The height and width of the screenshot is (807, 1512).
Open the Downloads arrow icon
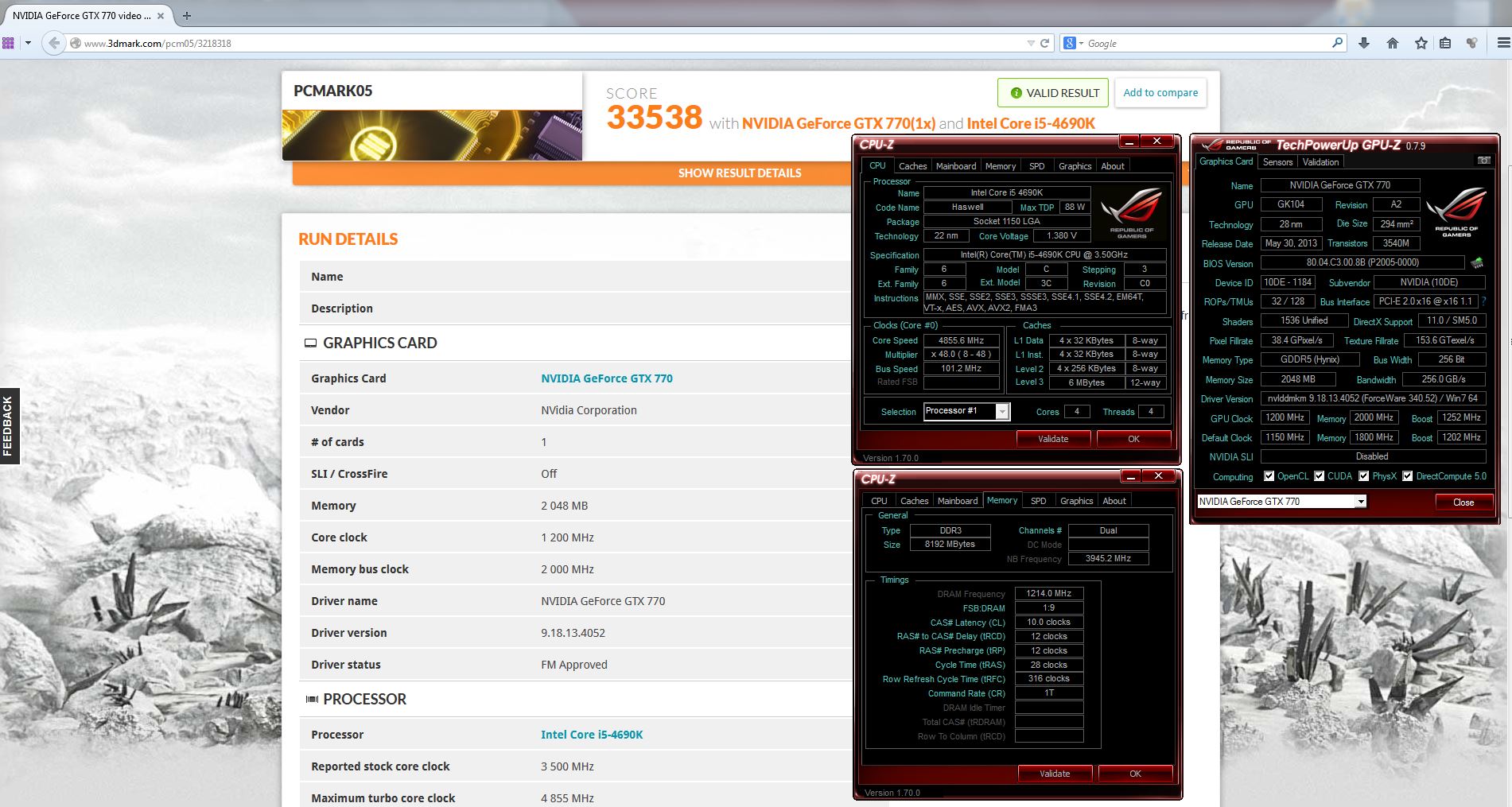coord(1364,43)
